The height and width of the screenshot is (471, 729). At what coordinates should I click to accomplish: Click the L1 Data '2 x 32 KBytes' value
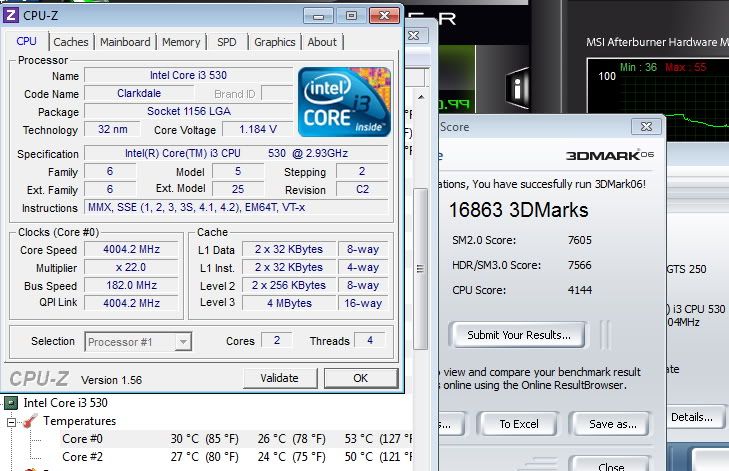289,249
